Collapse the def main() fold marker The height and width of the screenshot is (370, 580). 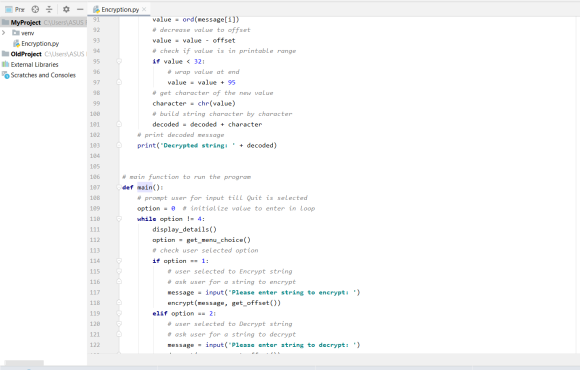pyautogui.click(x=119, y=187)
